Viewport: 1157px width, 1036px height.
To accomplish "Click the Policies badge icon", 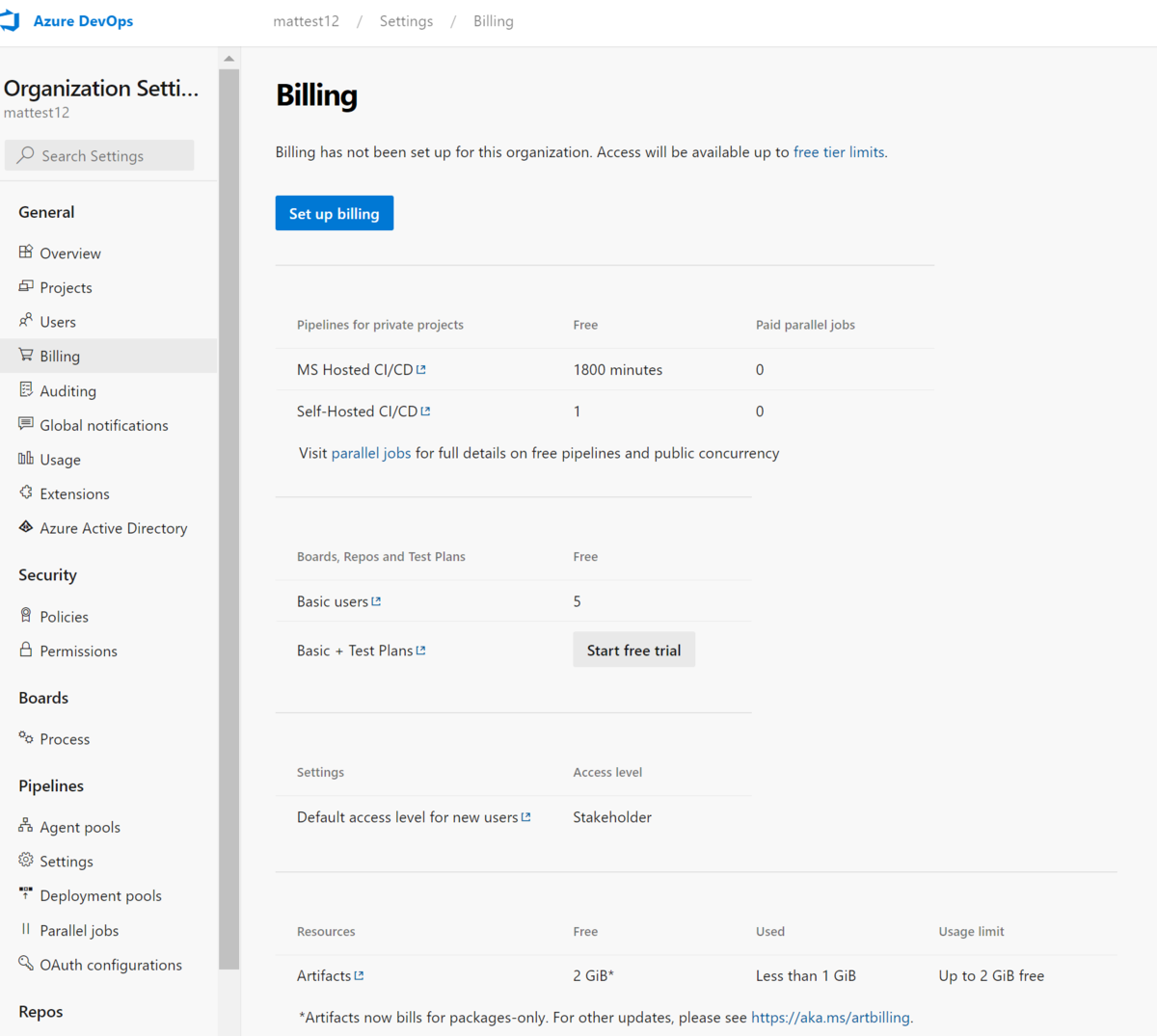I will pos(26,615).
